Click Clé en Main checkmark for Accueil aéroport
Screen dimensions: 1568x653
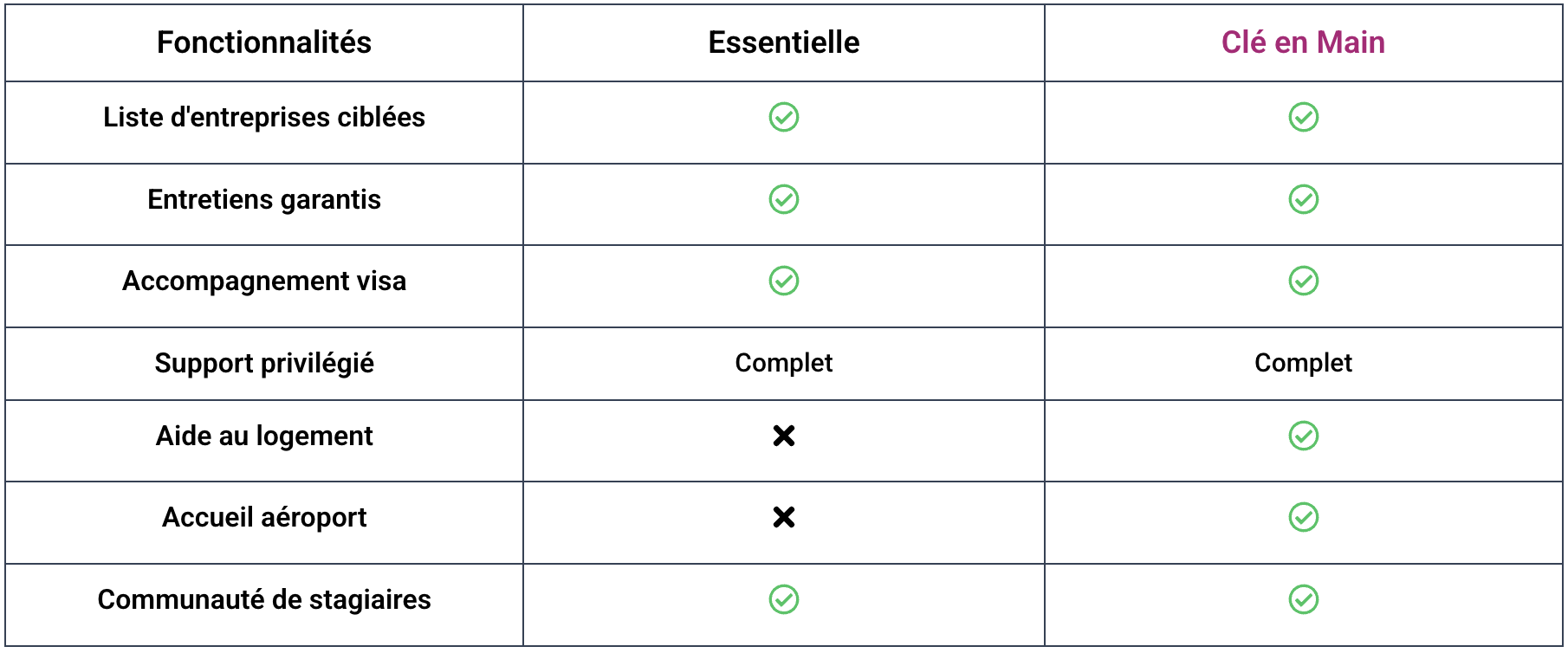pyautogui.click(x=1303, y=517)
